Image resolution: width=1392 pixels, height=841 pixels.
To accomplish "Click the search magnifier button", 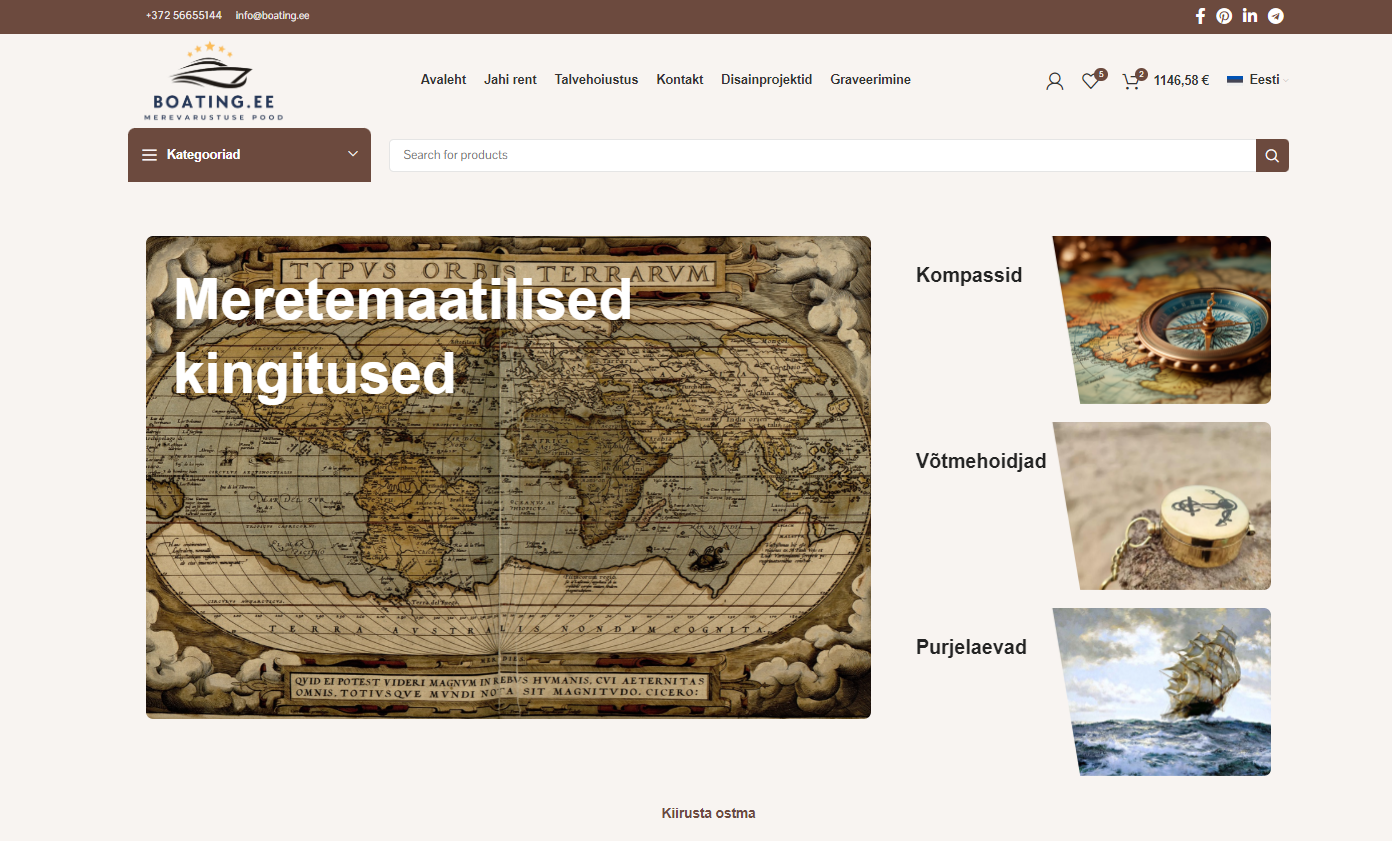I will (1272, 155).
